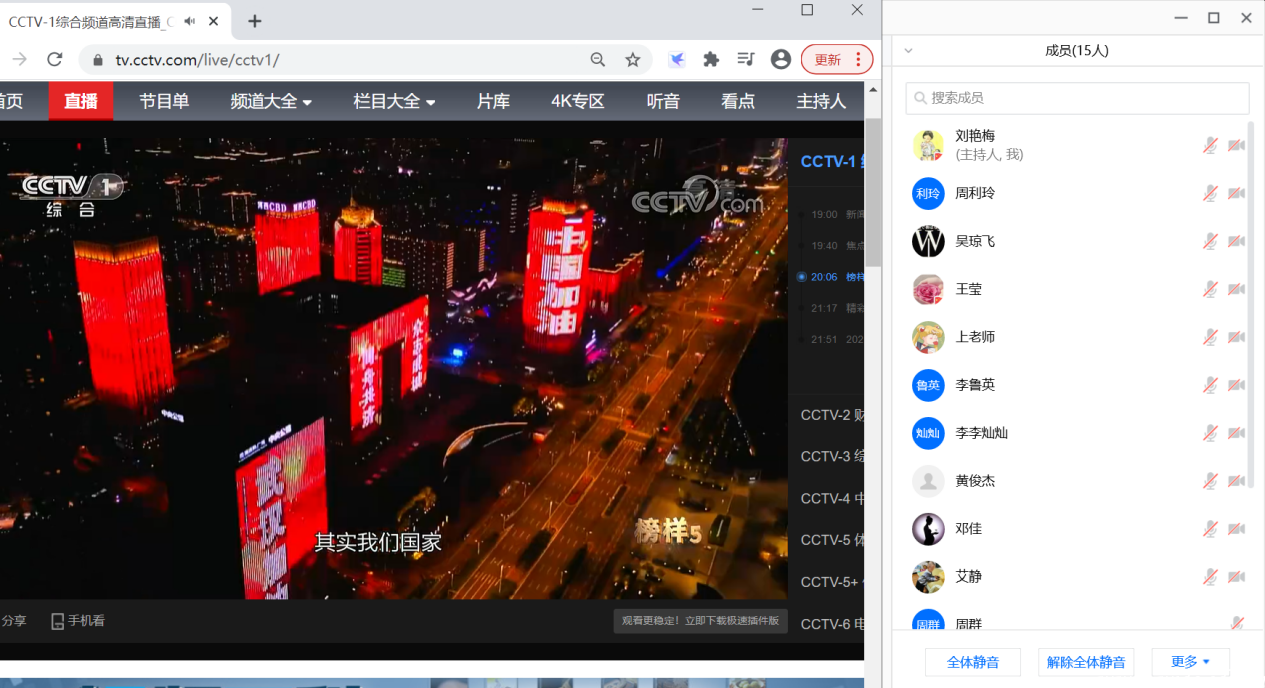The image size is (1265, 688).
Task: Toggle camera for 吴琼飞
Action: 1237,241
